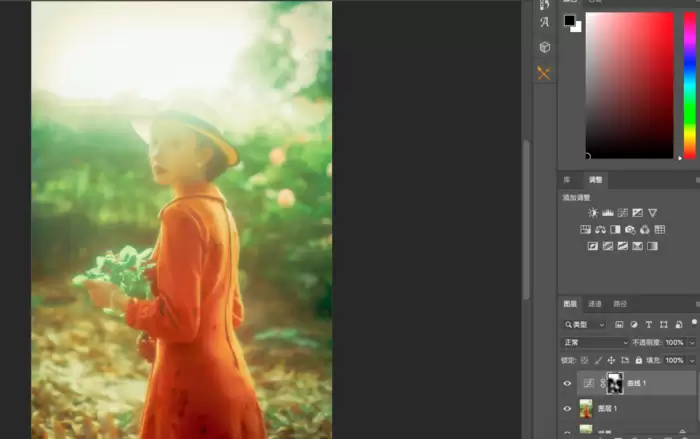Hide the 曲线 1 curves layer
The width and height of the screenshot is (700, 439).
(x=567, y=383)
